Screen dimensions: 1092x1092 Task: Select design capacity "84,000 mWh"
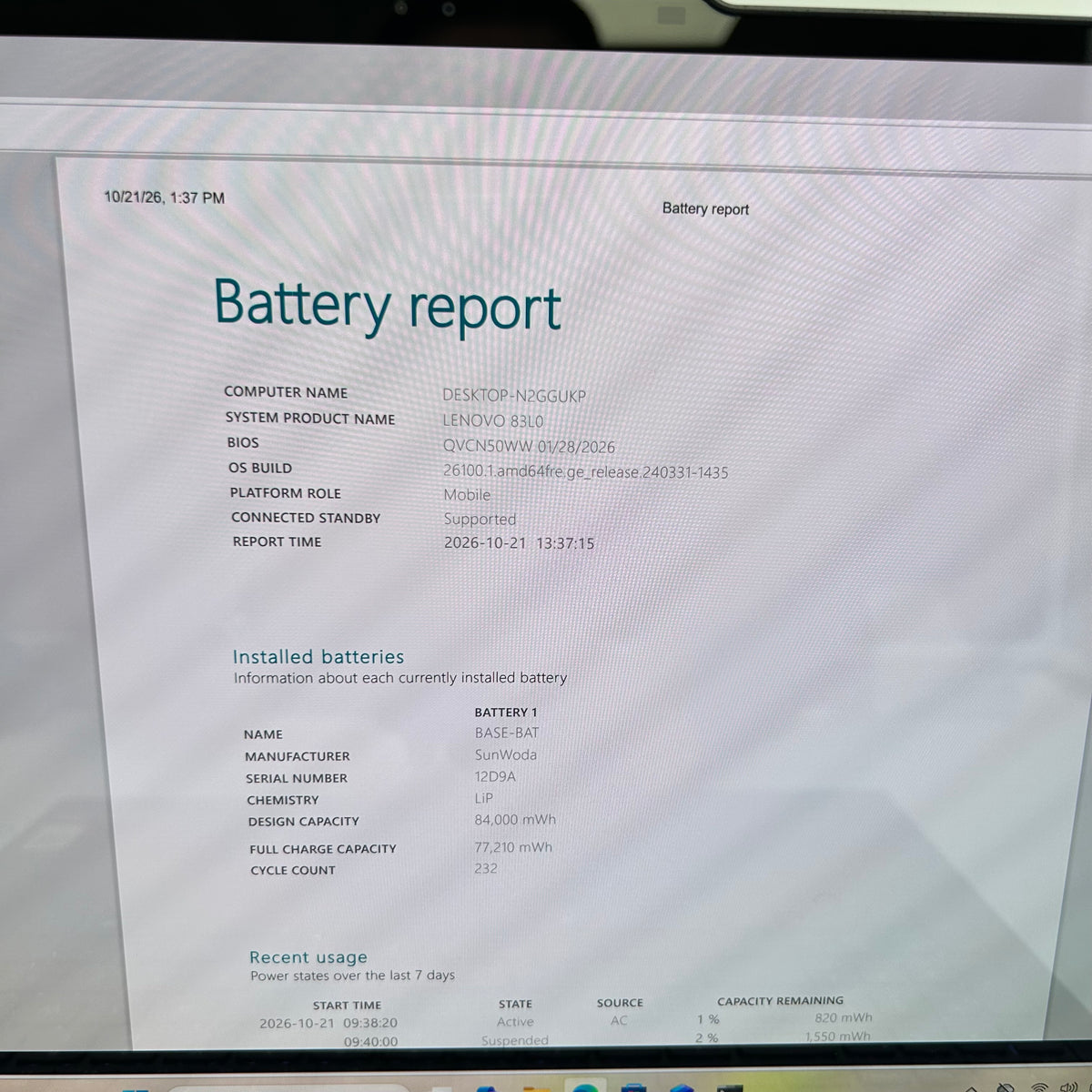[515, 820]
